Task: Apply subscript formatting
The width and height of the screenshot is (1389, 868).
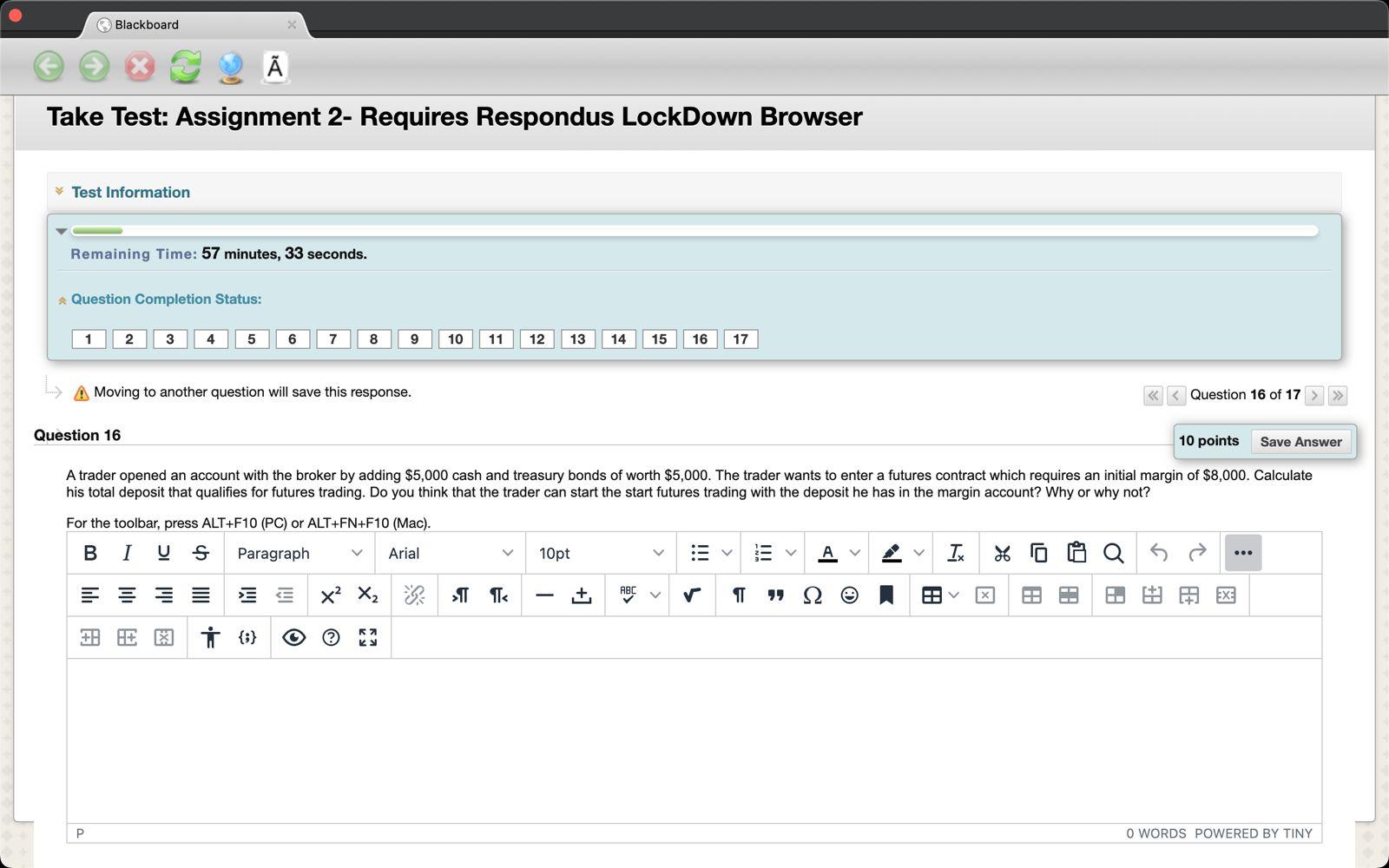Action: click(x=368, y=595)
